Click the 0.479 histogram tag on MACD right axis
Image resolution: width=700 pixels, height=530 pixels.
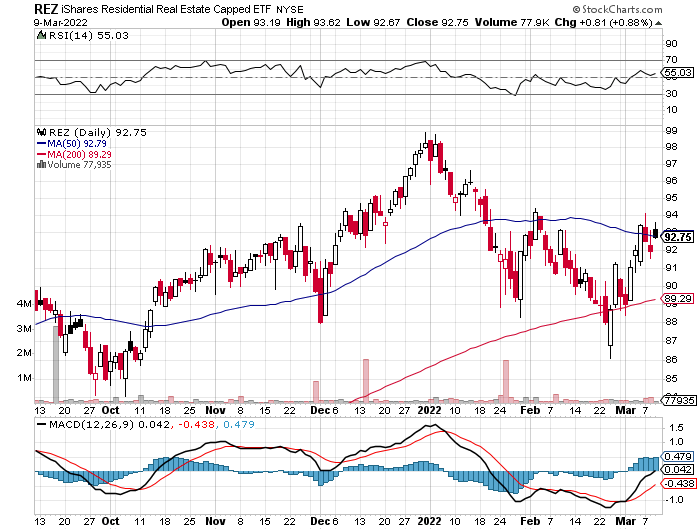click(x=678, y=457)
